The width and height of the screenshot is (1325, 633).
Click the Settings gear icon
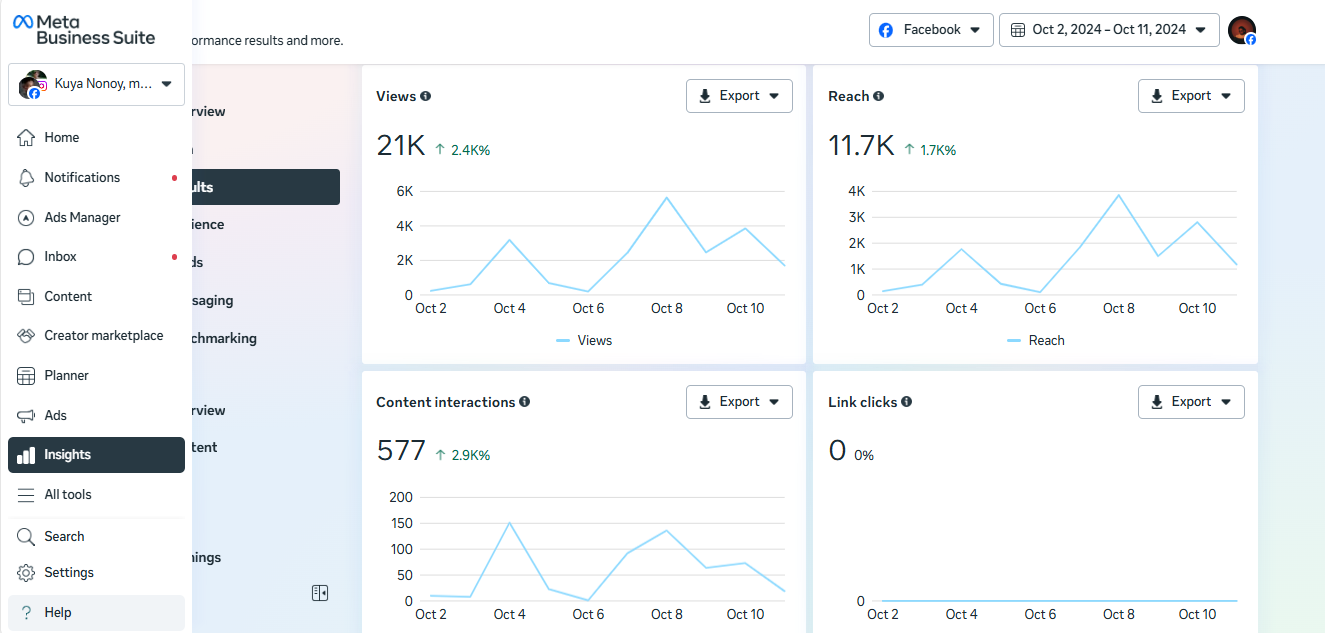click(x=26, y=573)
